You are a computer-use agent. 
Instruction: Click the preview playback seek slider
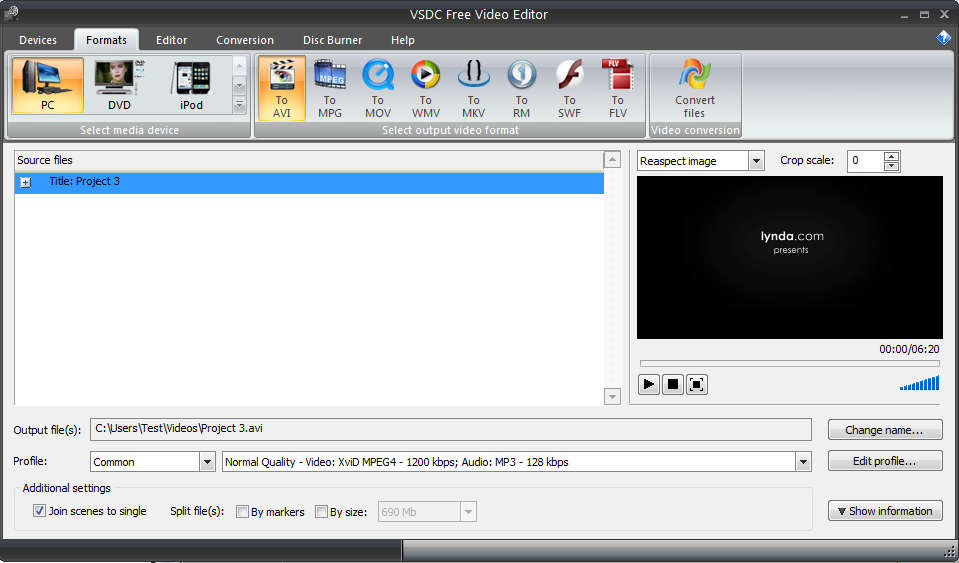788,363
